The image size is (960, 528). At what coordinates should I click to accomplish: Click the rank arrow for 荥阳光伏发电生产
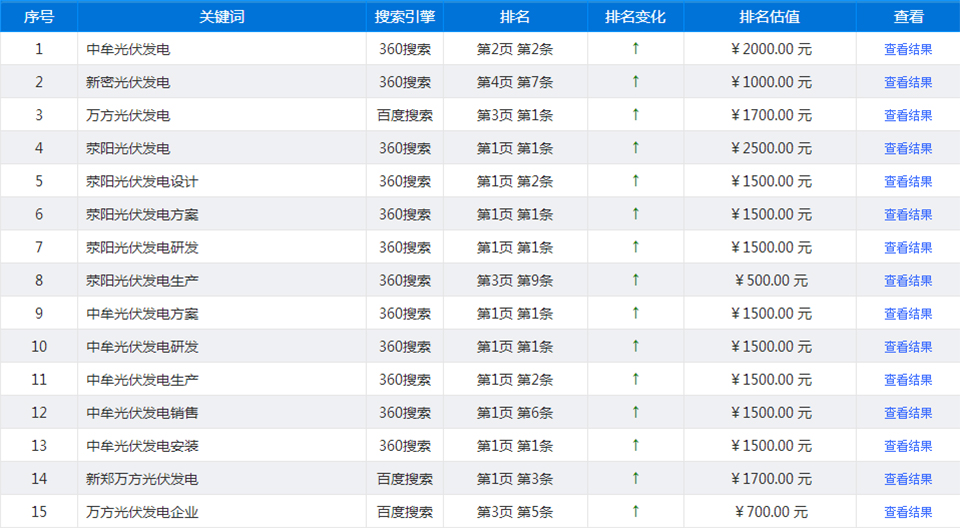(x=636, y=280)
